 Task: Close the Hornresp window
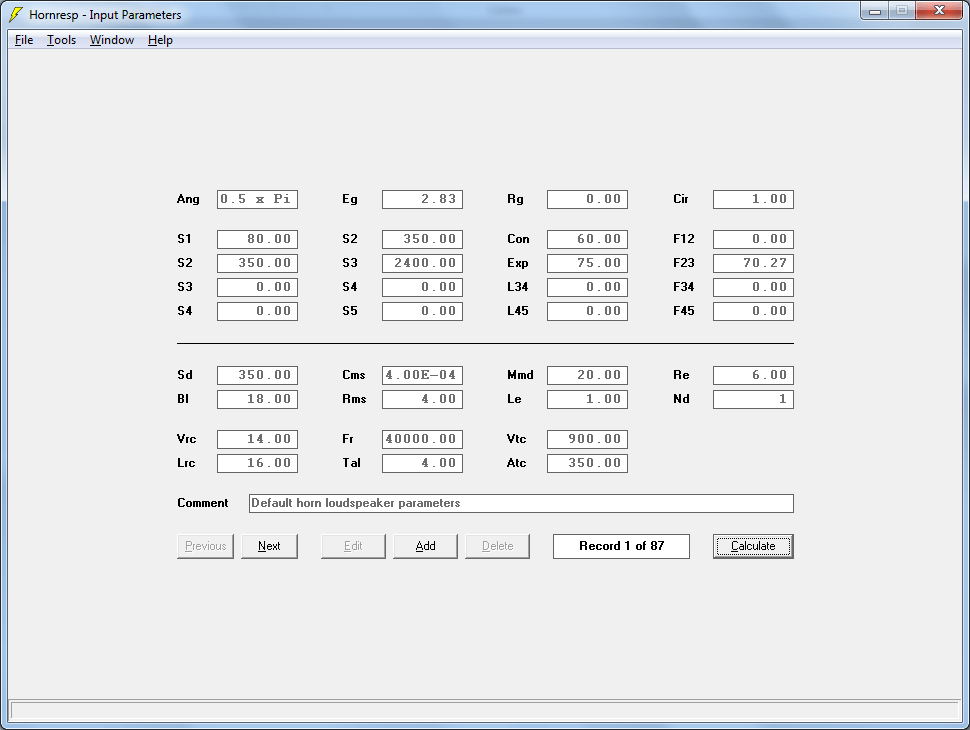[x=939, y=11]
